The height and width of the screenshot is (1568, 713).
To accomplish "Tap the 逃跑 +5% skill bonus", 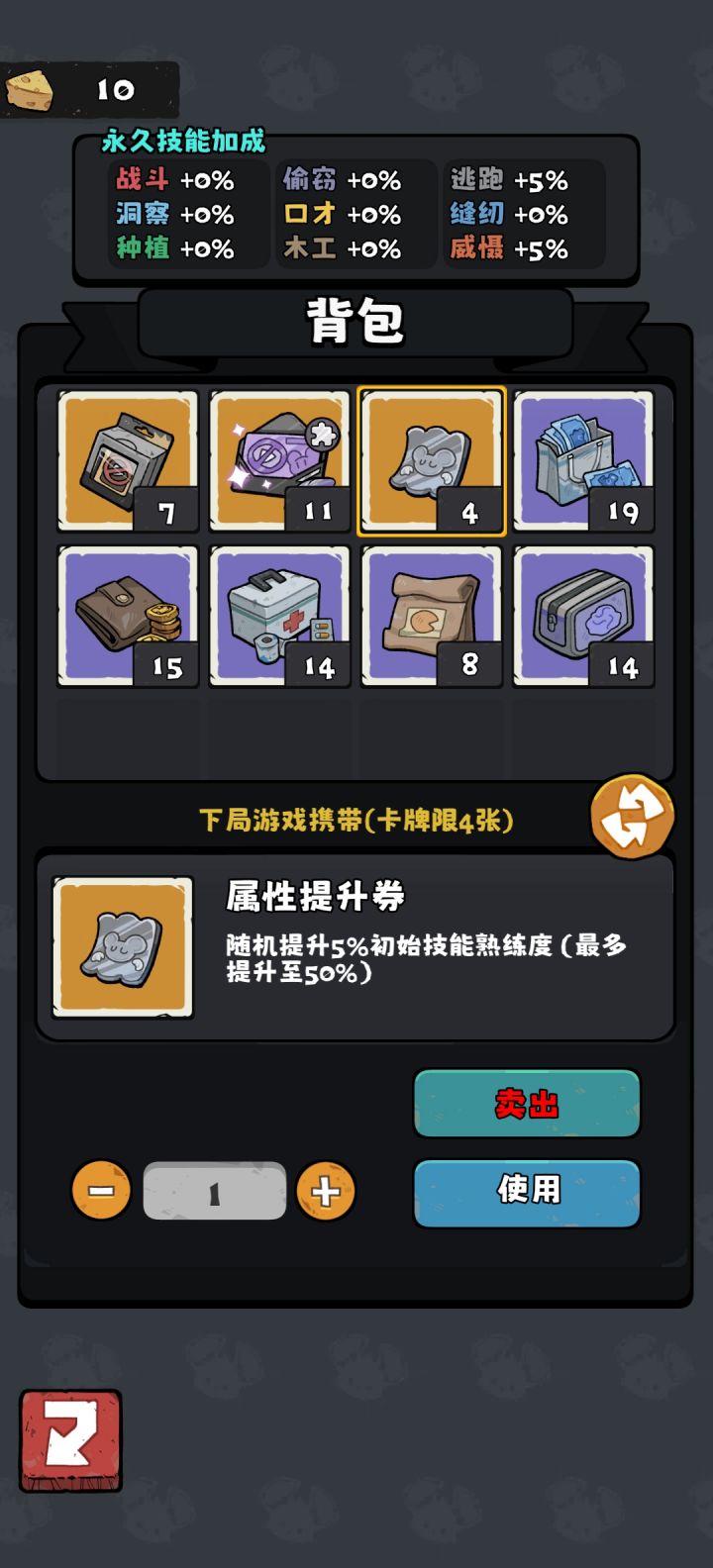I will [509, 179].
